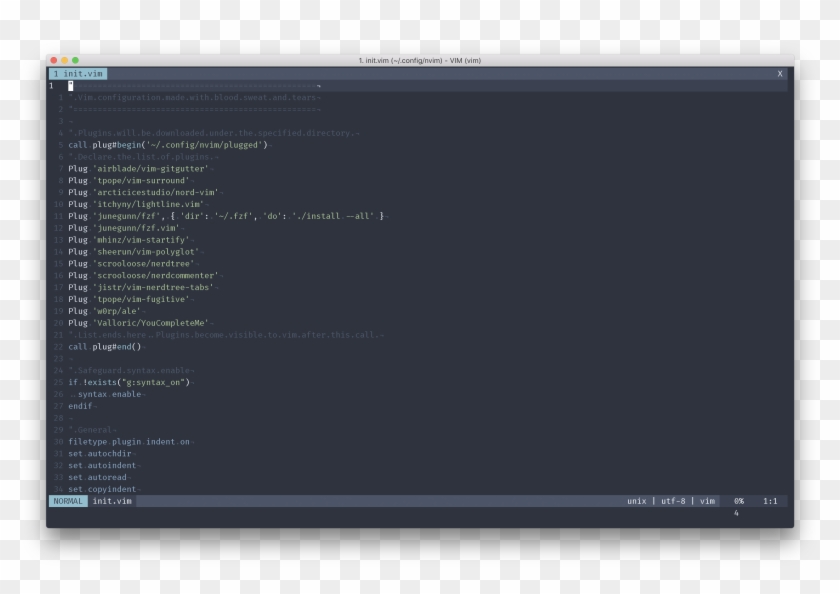Image resolution: width=840 pixels, height=594 pixels.
Task: Click the green maximize window button
Action: (75, 61)
